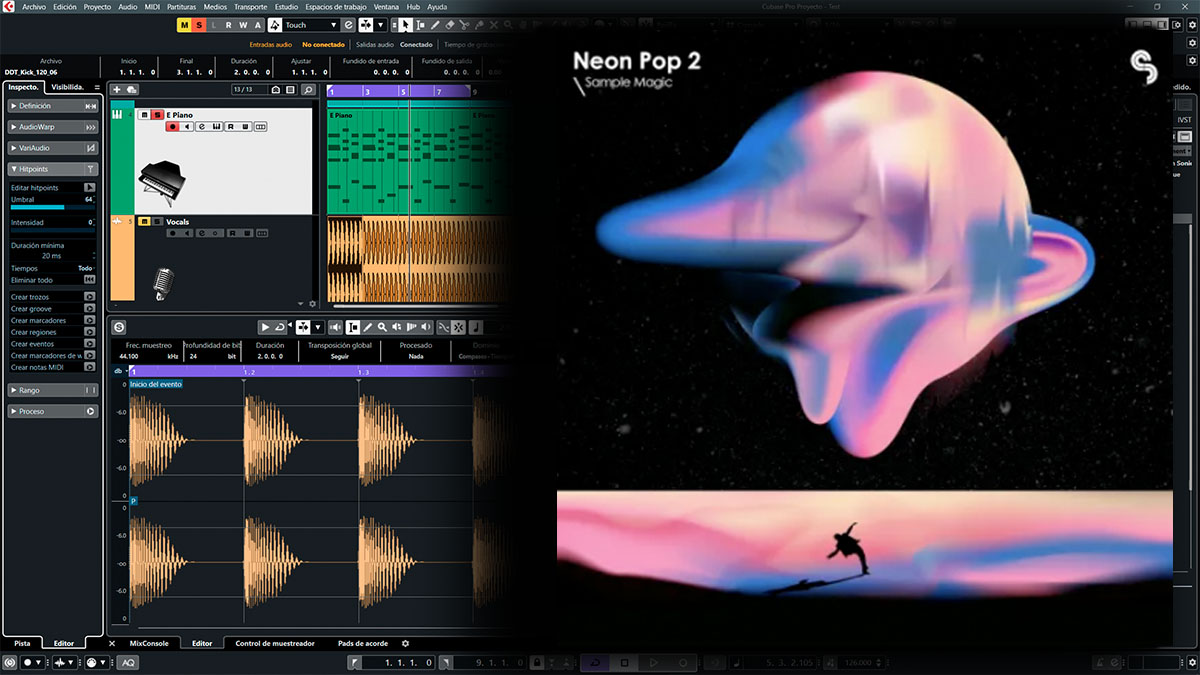Screen dimensions: 1200x675
Task: Expand the Proceso inspector section
Action: pyautogui.click(x=54, y=411)
